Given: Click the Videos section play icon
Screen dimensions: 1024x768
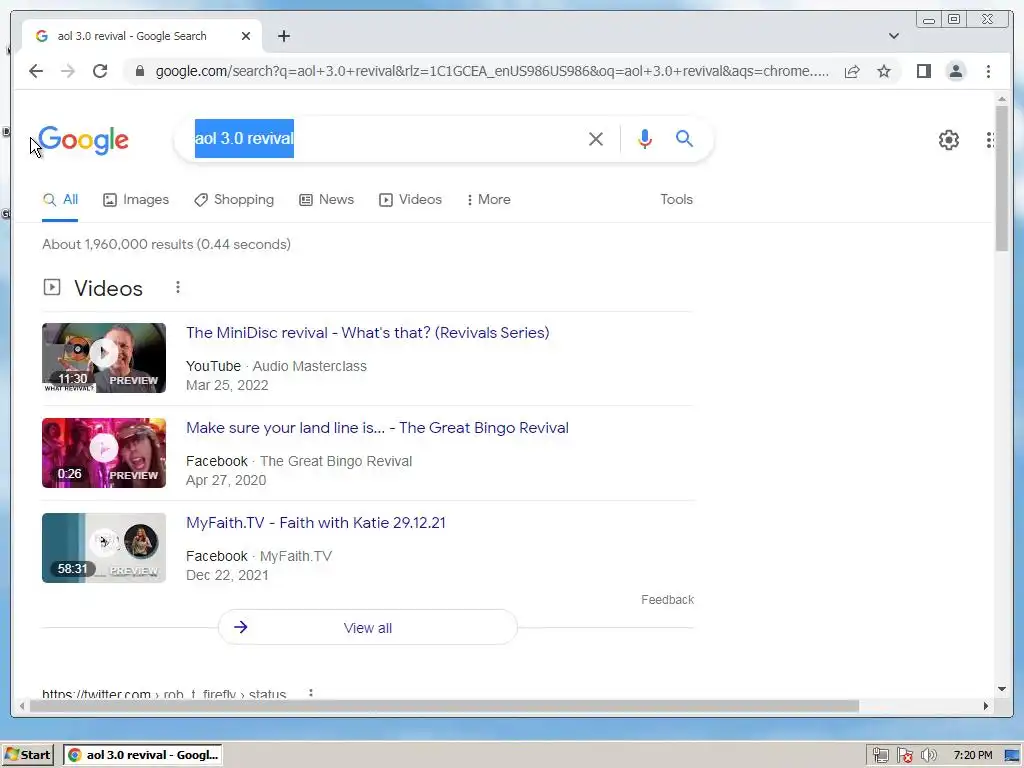Looking at the screenshot, I should (x=52, y=287).
